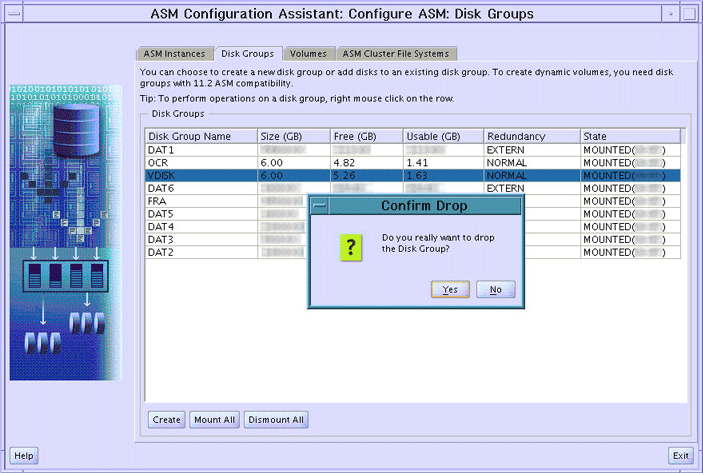Click OCR free value 4.82
Screen dimensions: 703x473
[x=344, y=163]
